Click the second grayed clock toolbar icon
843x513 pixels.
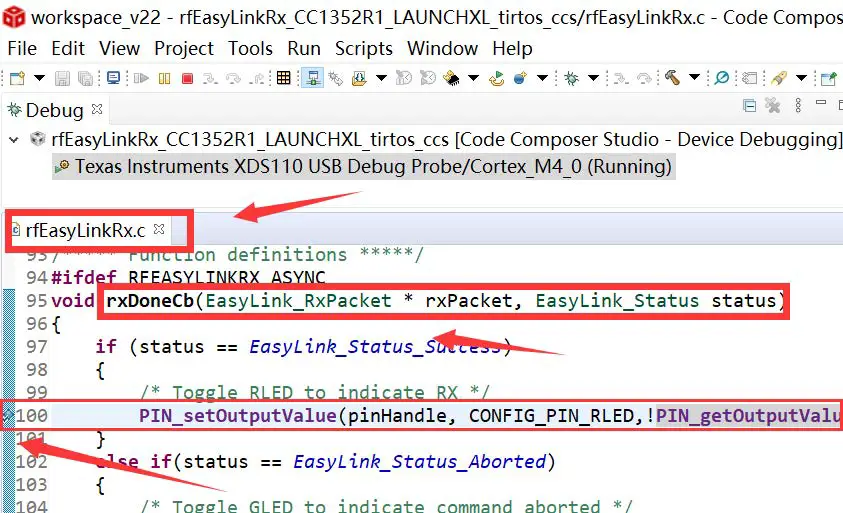[428, 79]
